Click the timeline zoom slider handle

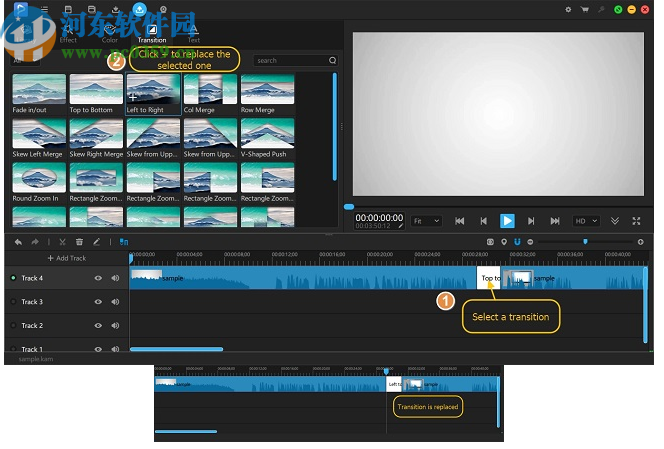click(585, 241)
